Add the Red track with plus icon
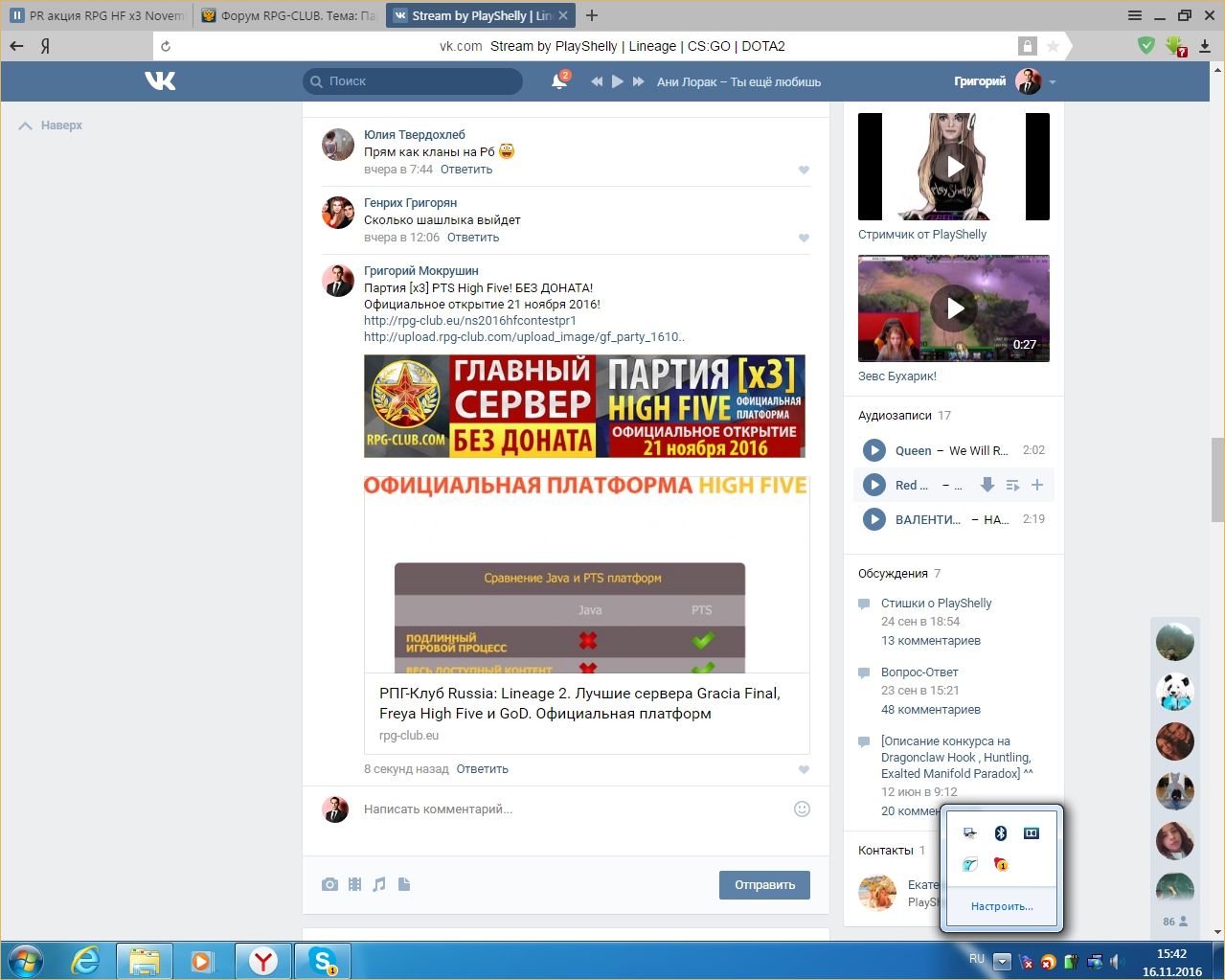The image size is (1225, 980). click(1037, 485)
